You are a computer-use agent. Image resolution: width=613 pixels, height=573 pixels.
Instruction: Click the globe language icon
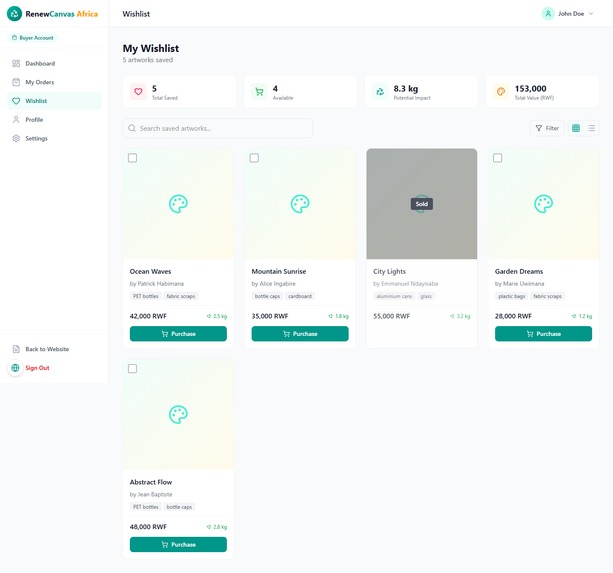[x=15, y=368]
